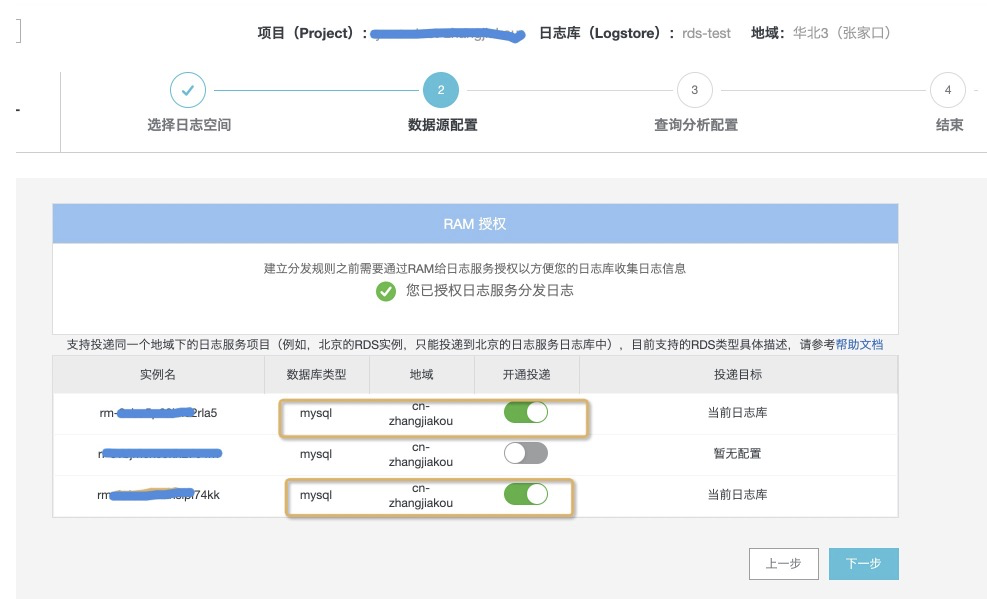The image size is (987, 599).
Task: Click instance name ending in 74kk
Action: coord(158,495)
